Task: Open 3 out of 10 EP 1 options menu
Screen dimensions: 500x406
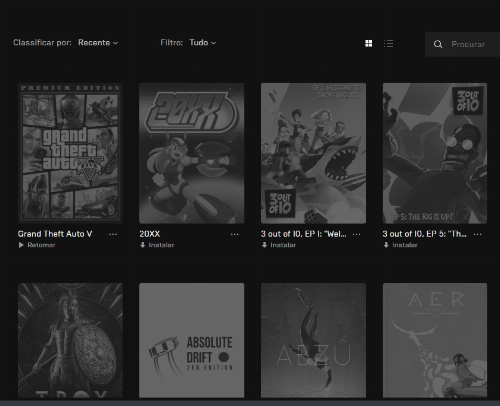Action: [356, 234]
